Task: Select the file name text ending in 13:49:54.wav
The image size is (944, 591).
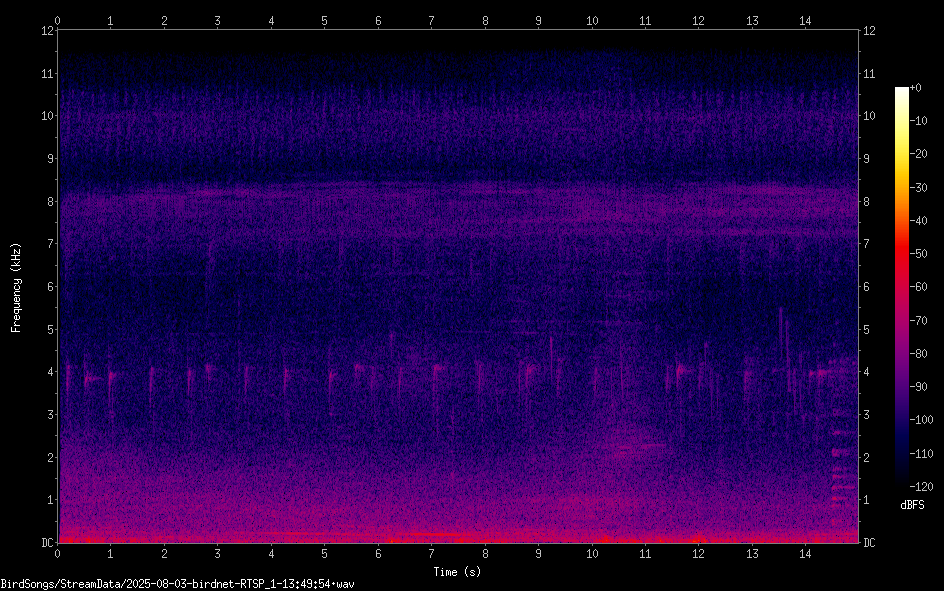Action: pos(177,584)
